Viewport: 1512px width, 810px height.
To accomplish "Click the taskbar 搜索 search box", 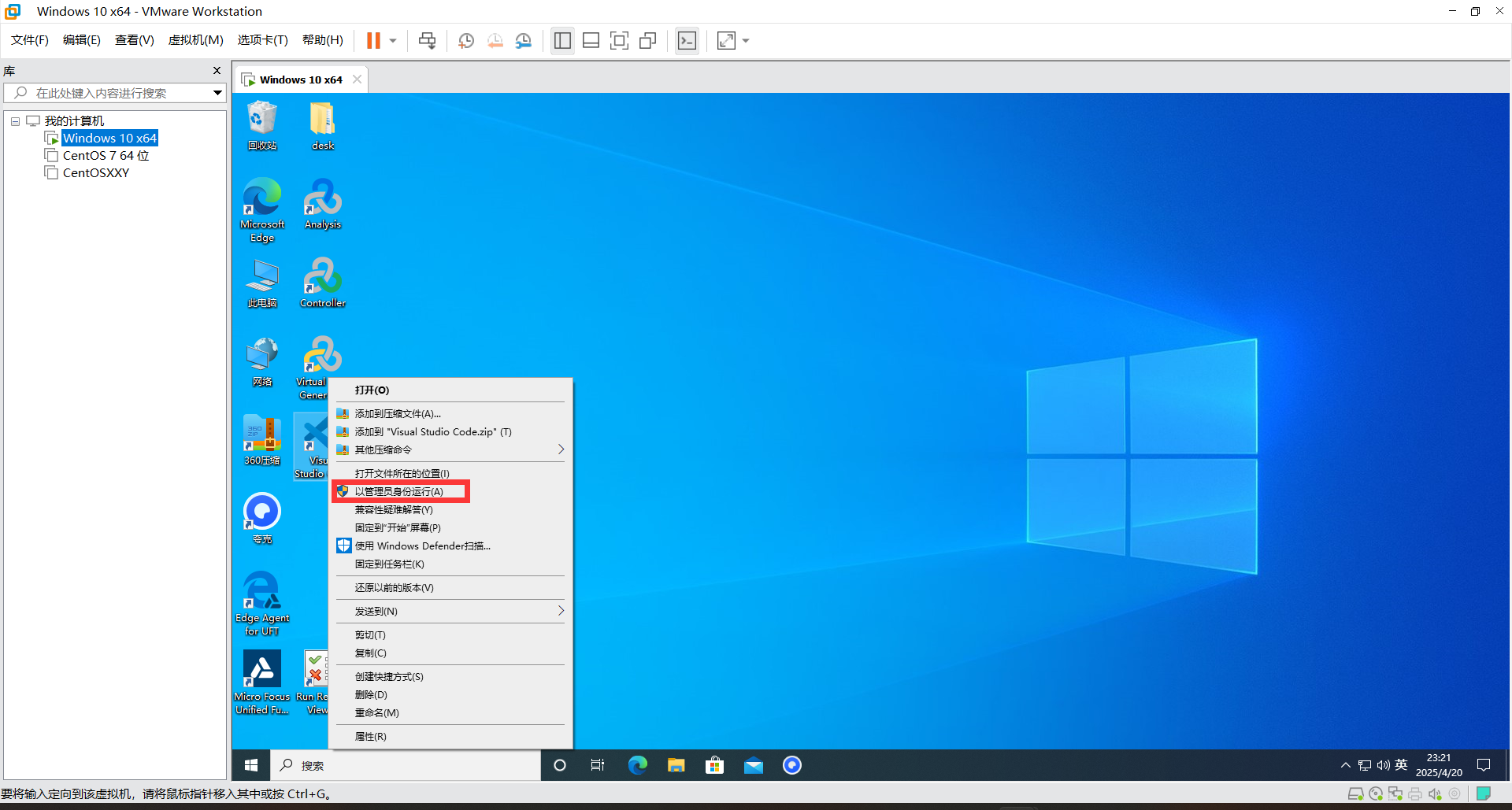I will click(406, 765).
